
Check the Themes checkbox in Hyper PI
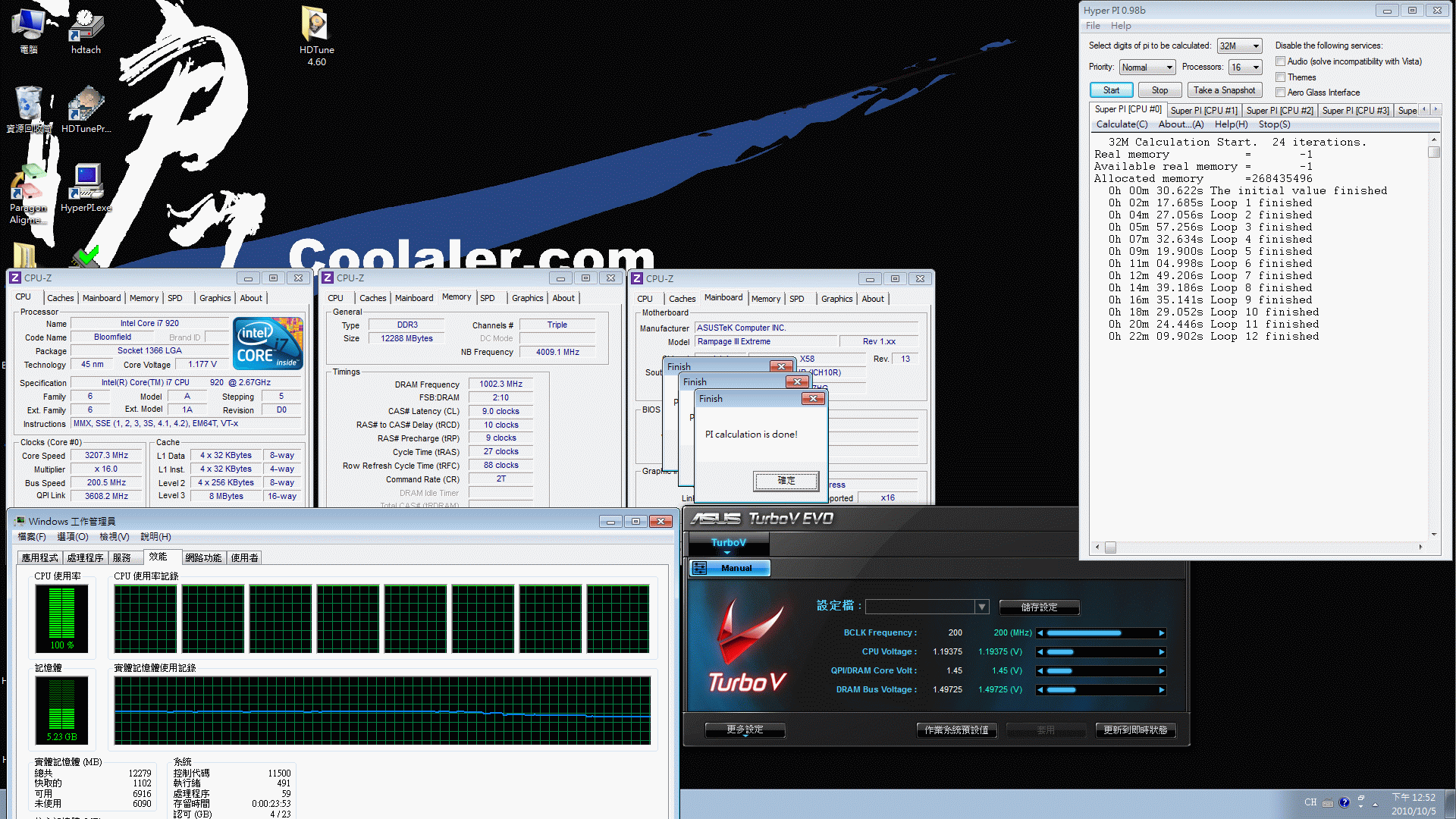click(x=1280, y=77)
